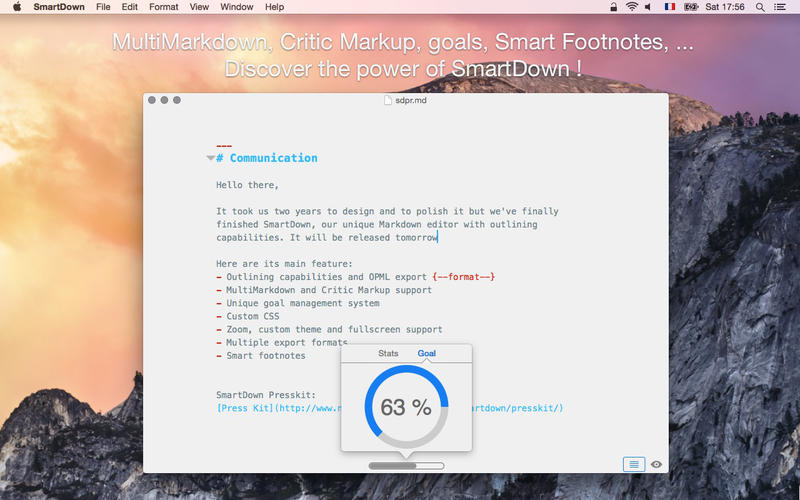Open Notification Center list icon

click(780, 7)
